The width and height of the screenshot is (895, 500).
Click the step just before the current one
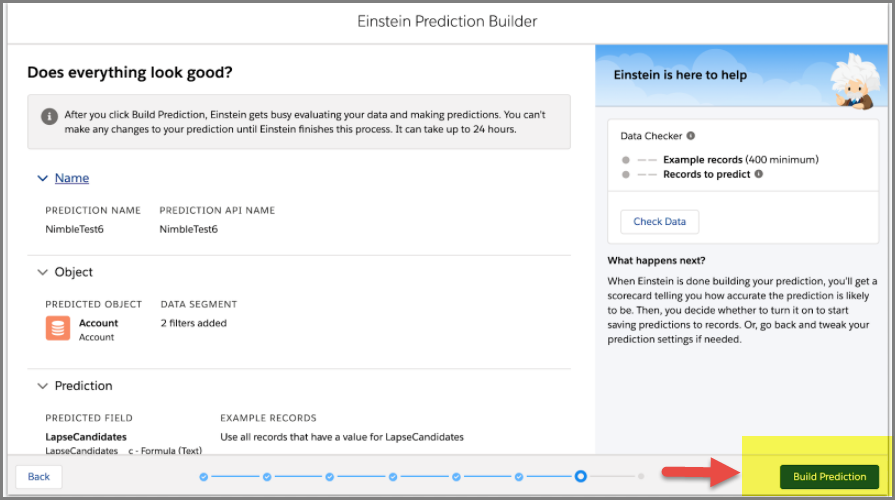(x=518, y=477)
